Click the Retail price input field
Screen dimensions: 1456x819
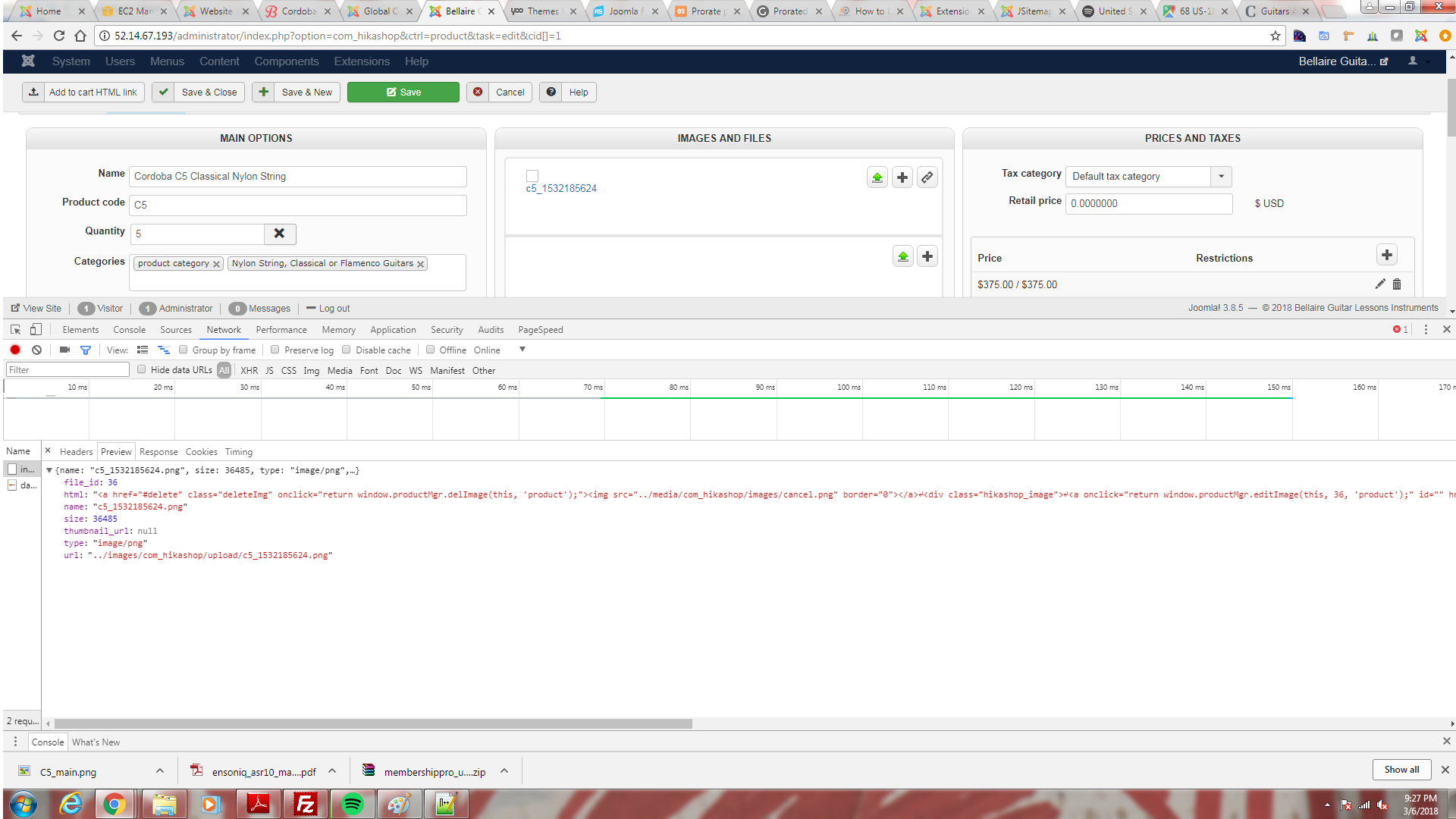click(1148, 203)
